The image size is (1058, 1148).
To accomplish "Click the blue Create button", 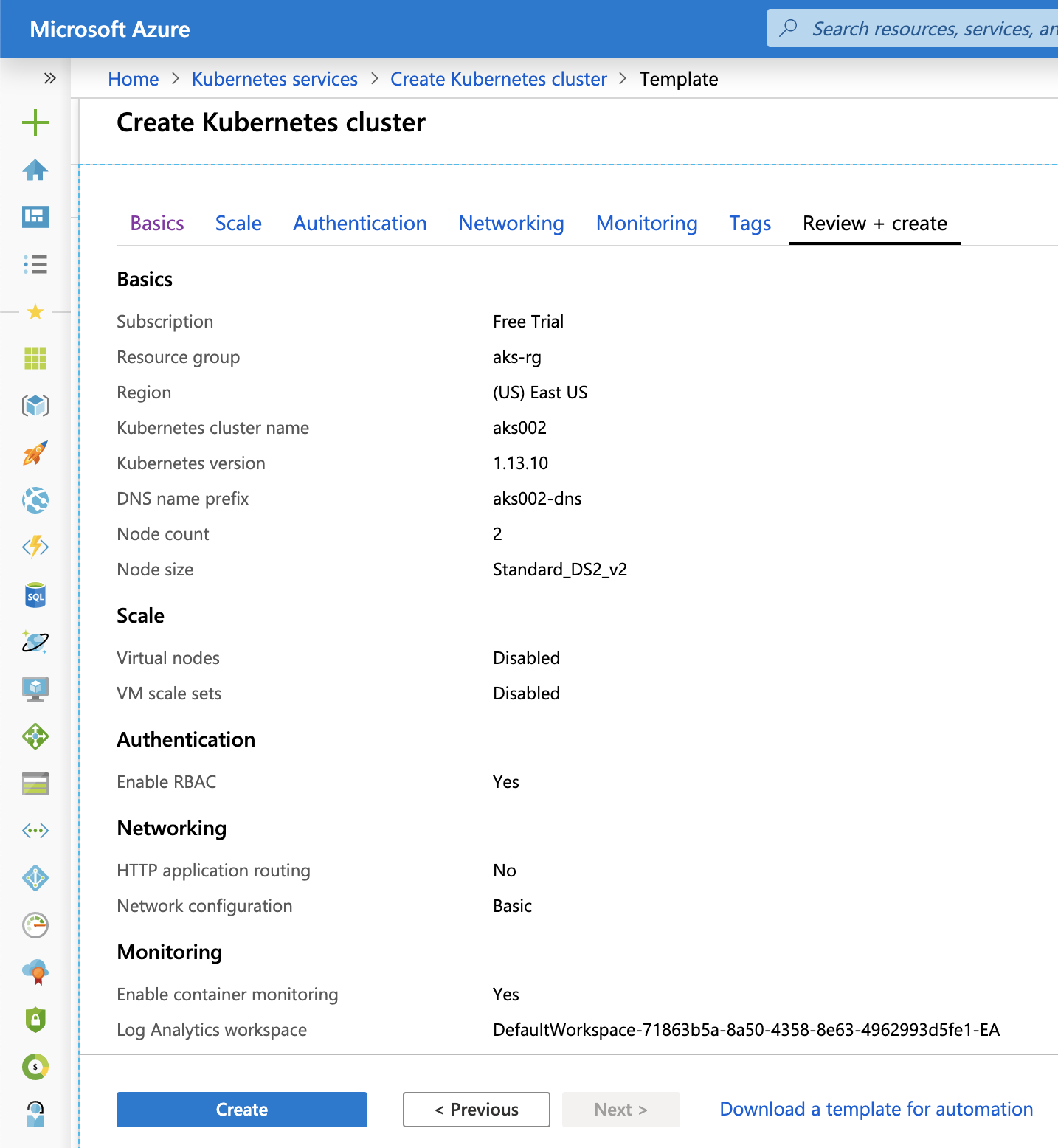I will [242, 1110].
